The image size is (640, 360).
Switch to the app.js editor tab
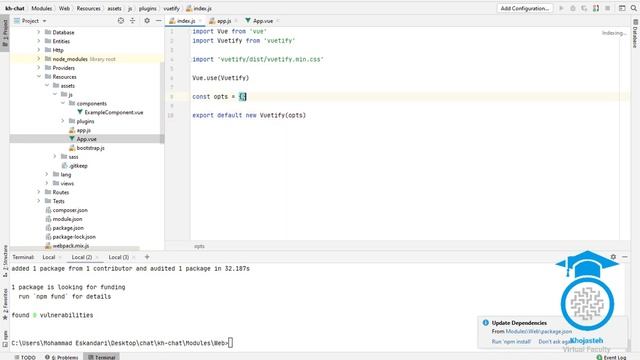(x=223, y=21)
